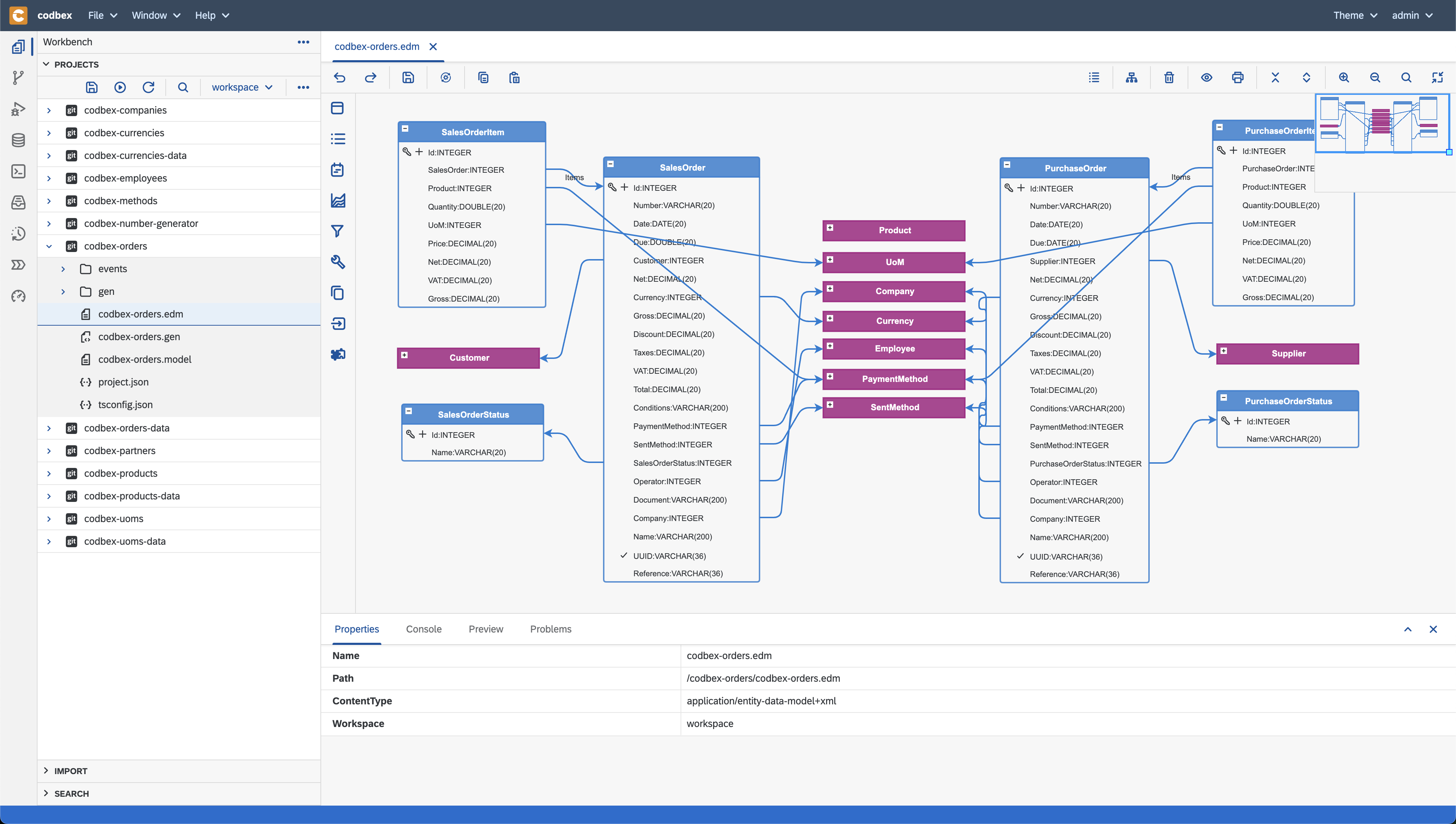Open codbex-orders.model file

click(145, 359)
